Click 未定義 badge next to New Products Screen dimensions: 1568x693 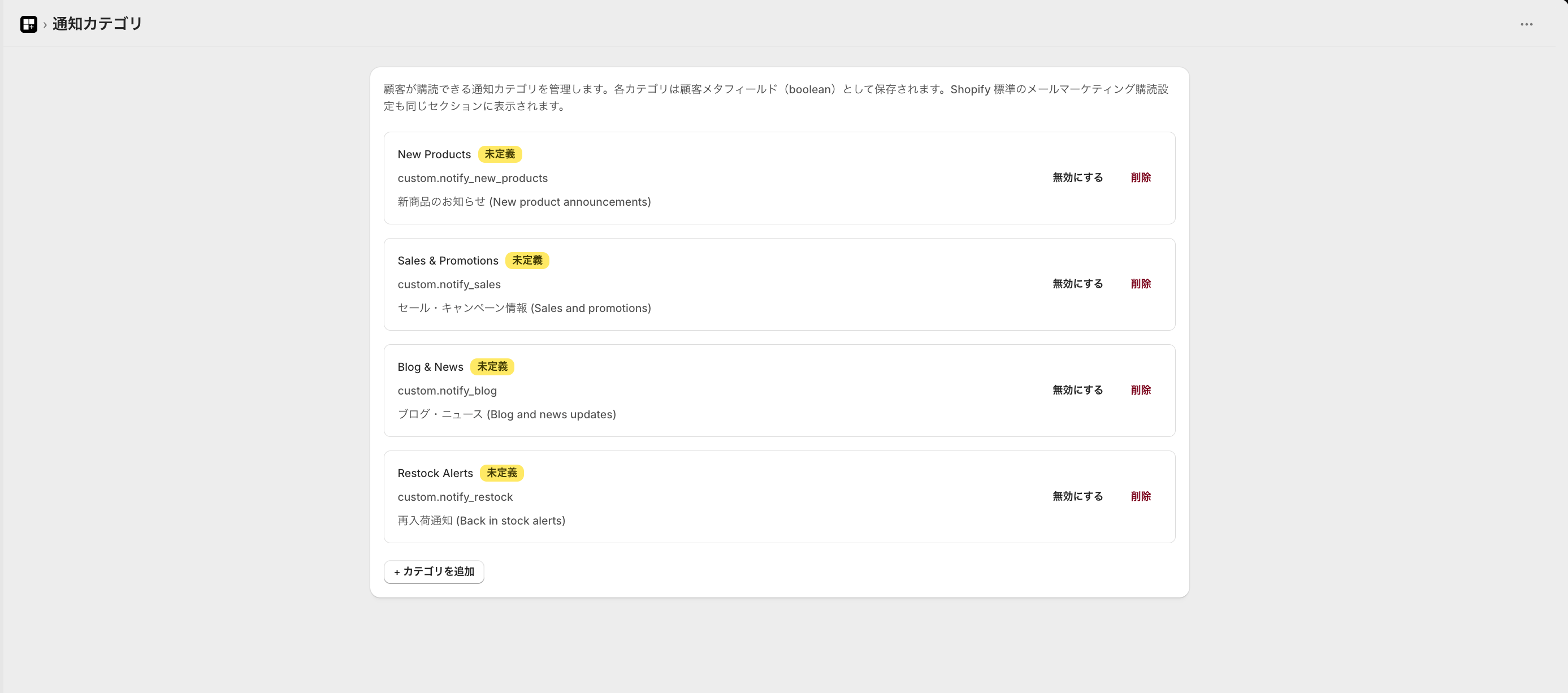(x=500, y=154)
